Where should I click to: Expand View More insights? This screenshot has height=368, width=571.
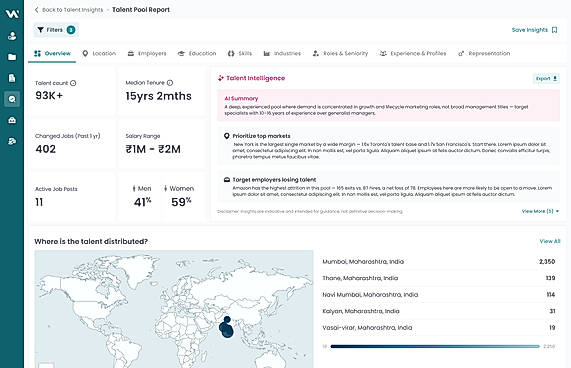point(540,211)
